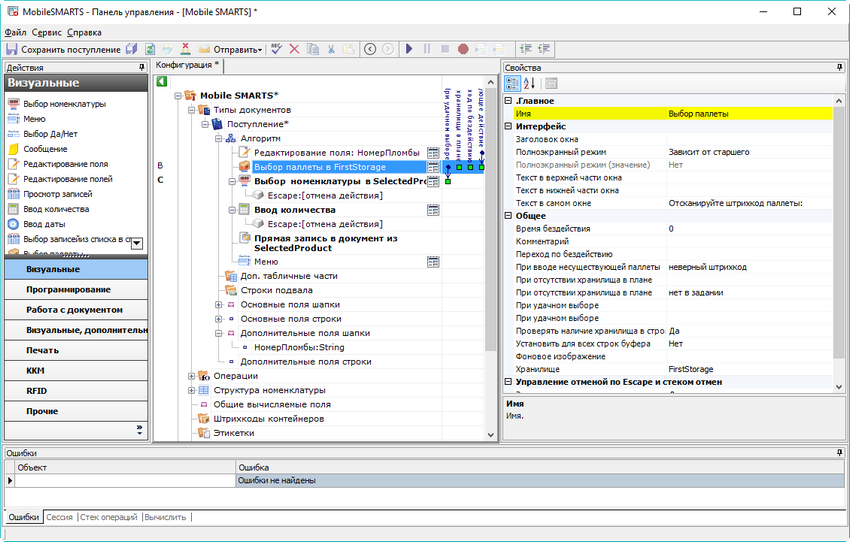Switch to the Сессия bottom tab
The height and width of the screenshot is (542, 850).
[59, 517]
